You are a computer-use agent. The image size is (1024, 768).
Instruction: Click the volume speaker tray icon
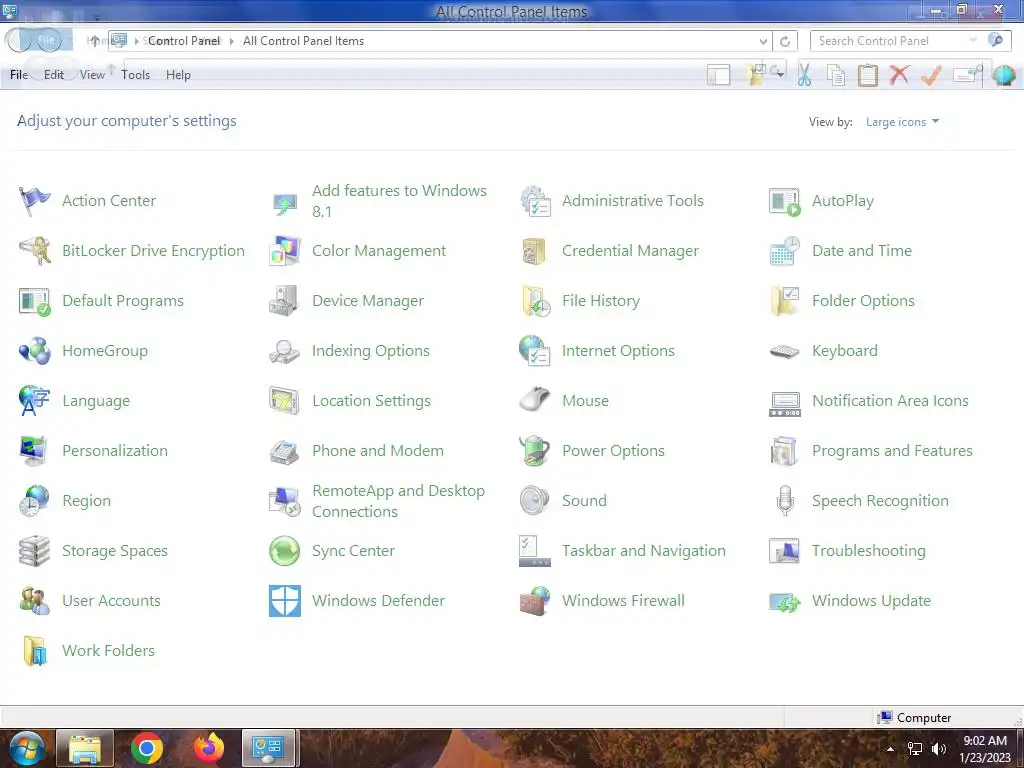[939, 749]
